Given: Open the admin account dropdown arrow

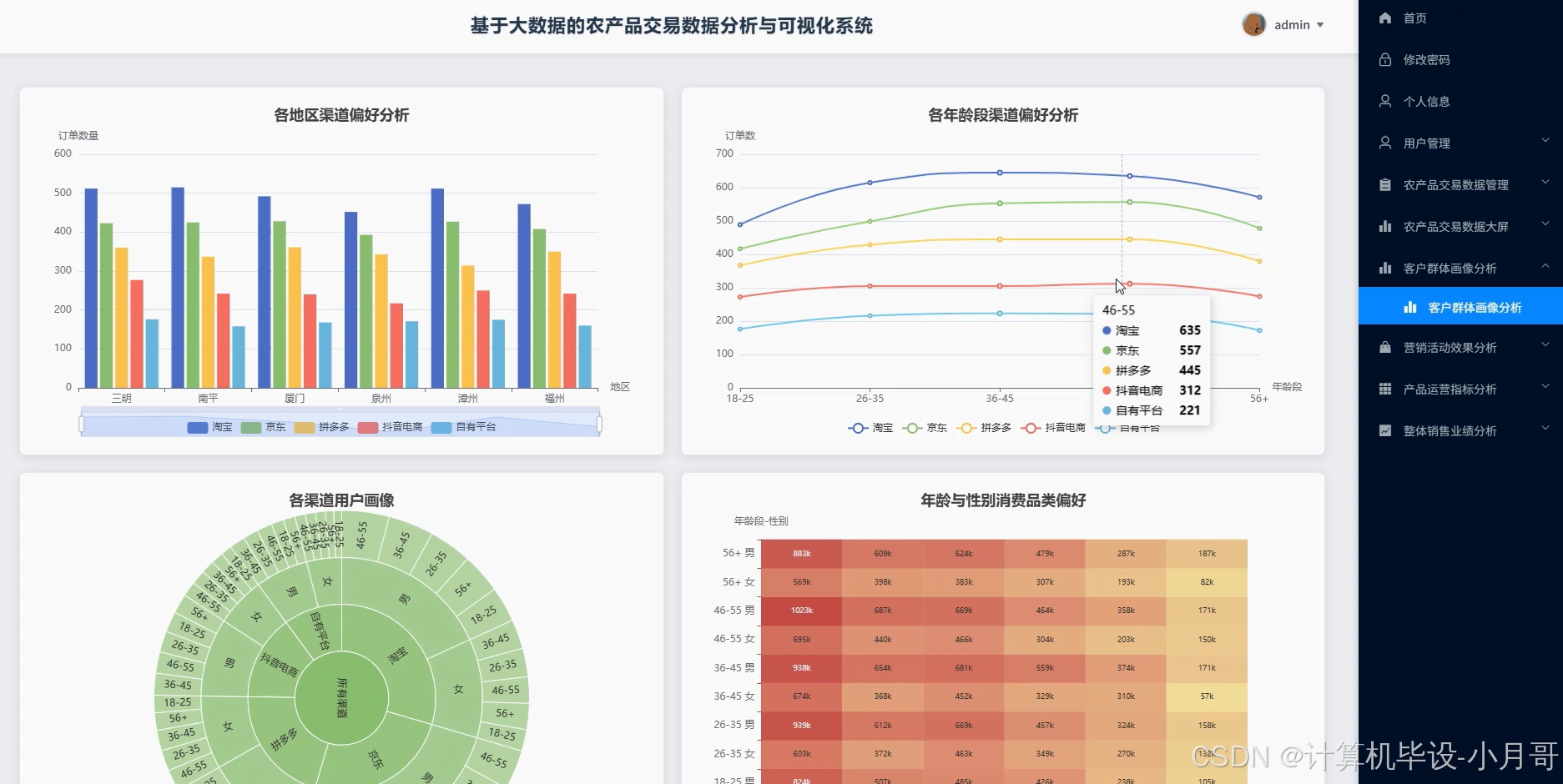Looking at the screenshot, I should pyautogui.click(x=1320, y=25).
